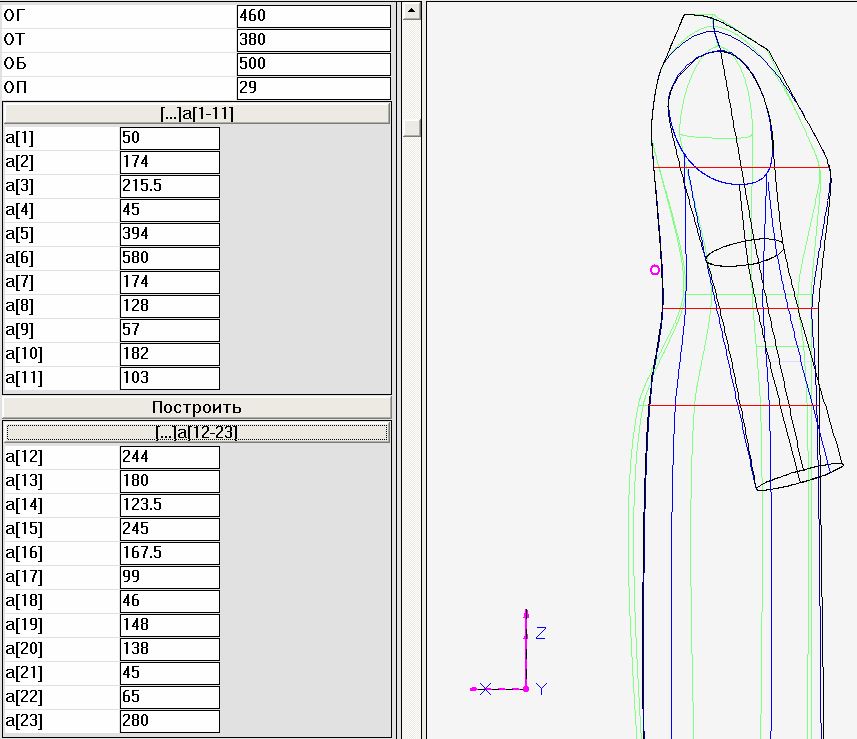The width and height of the screenshot is (857, 739).
Task: Select the a[20] field with 138
Action: [170, 650]
